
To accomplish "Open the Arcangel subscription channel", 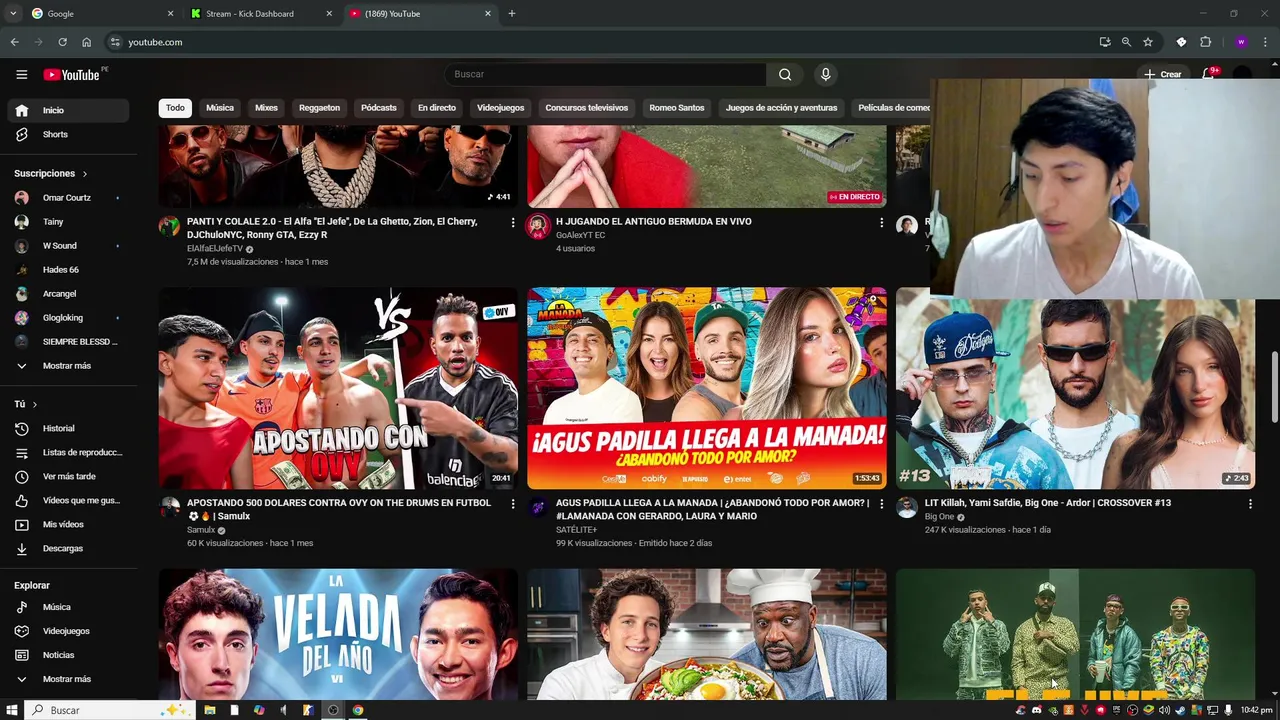I will (x=66, y=294).
